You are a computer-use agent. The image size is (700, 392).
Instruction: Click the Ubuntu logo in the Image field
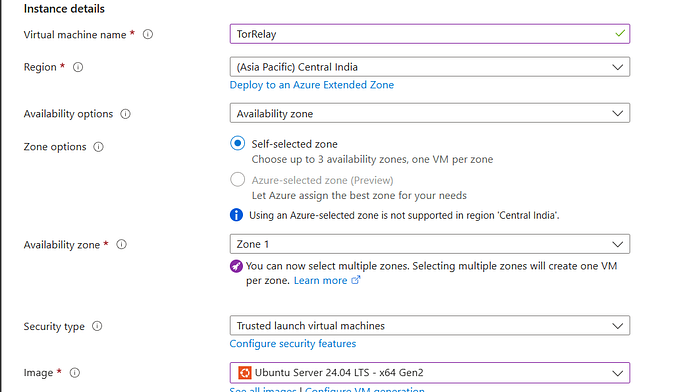[x=245, y=373]
